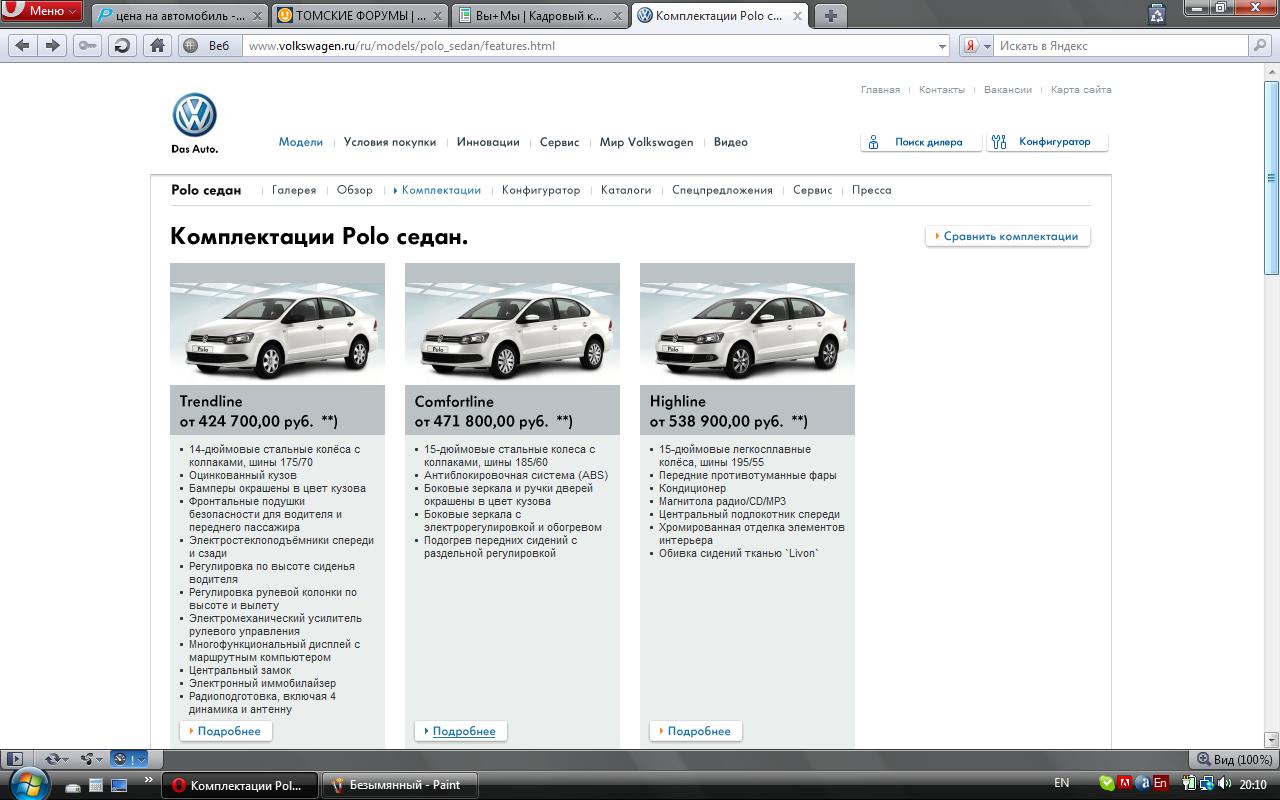1280x800 pixels.
Task: Open a new tab with plus button
Action: pos(830,15)
